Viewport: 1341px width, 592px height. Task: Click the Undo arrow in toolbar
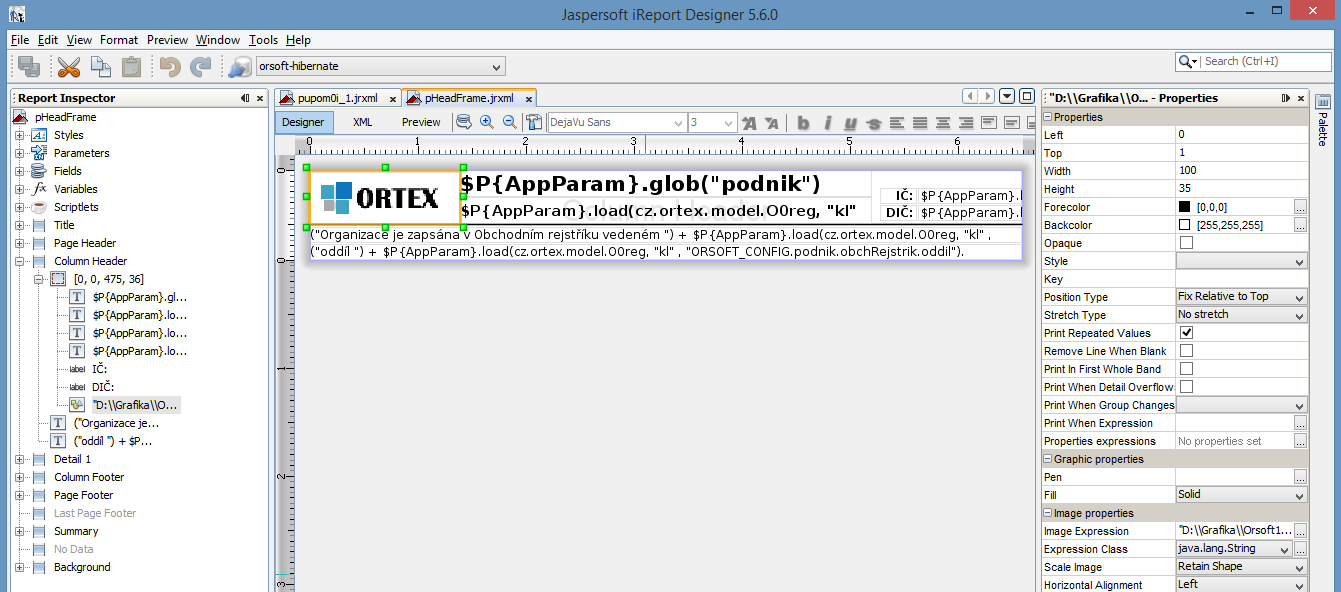(x=170, y=67)
